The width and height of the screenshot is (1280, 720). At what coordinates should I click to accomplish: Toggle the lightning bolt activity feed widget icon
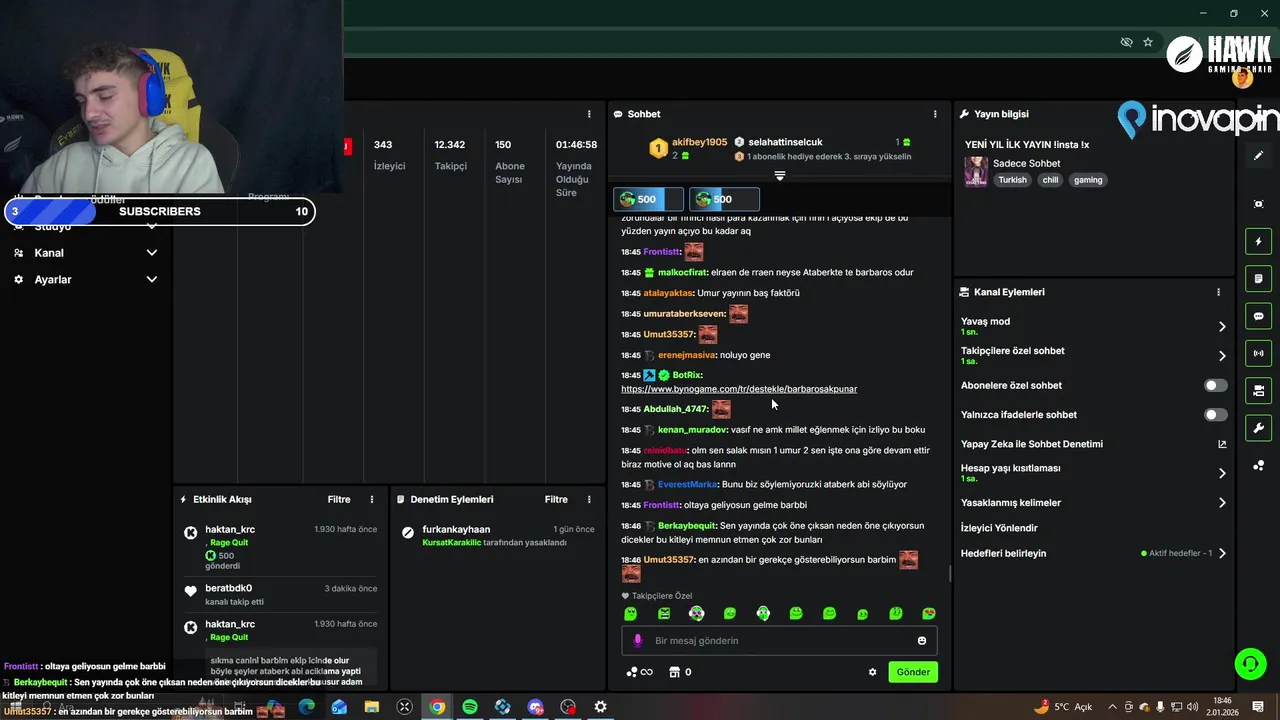click(1258, 242)
